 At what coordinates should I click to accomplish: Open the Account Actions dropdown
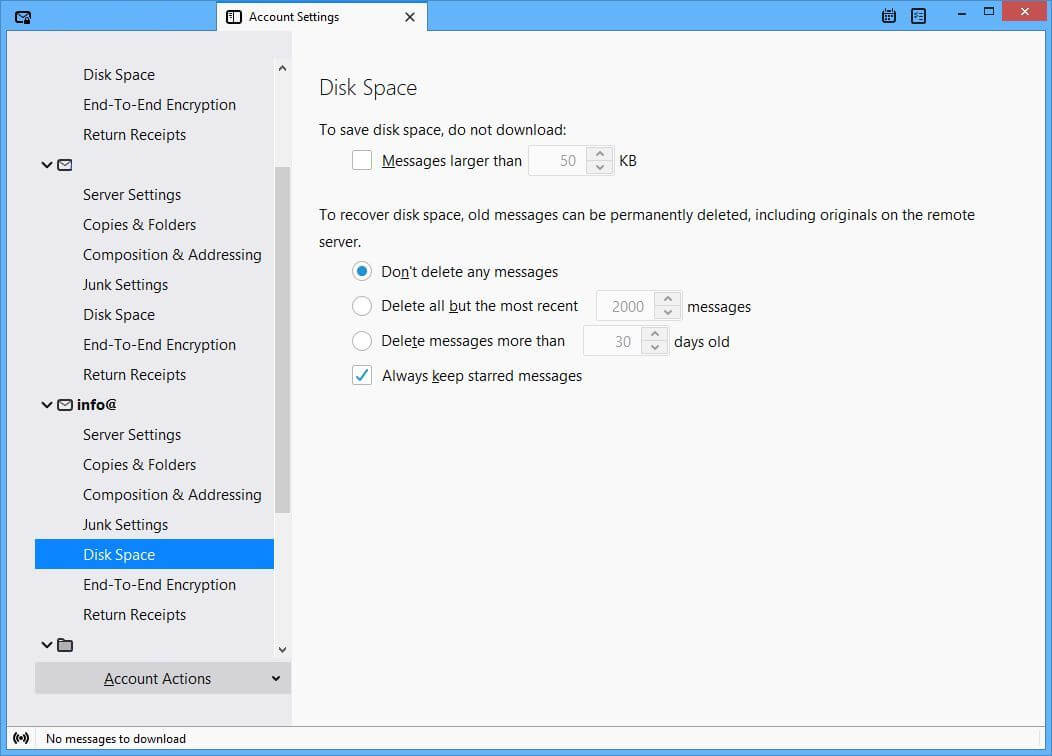click(x=163, y=678)
